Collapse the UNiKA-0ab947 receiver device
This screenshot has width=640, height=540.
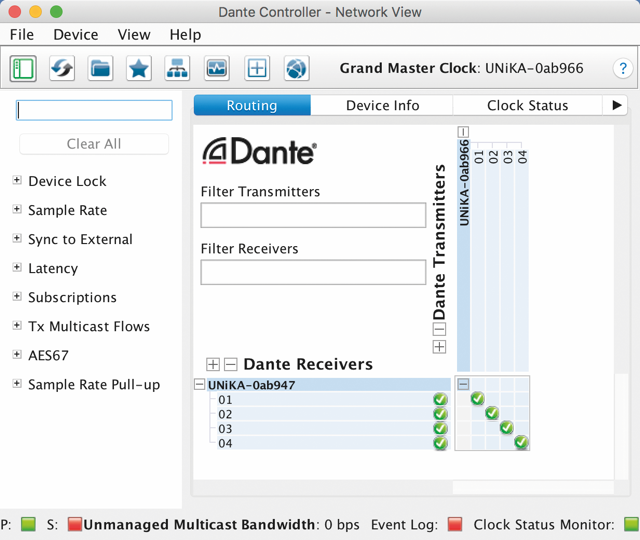(x=199, y=384)
